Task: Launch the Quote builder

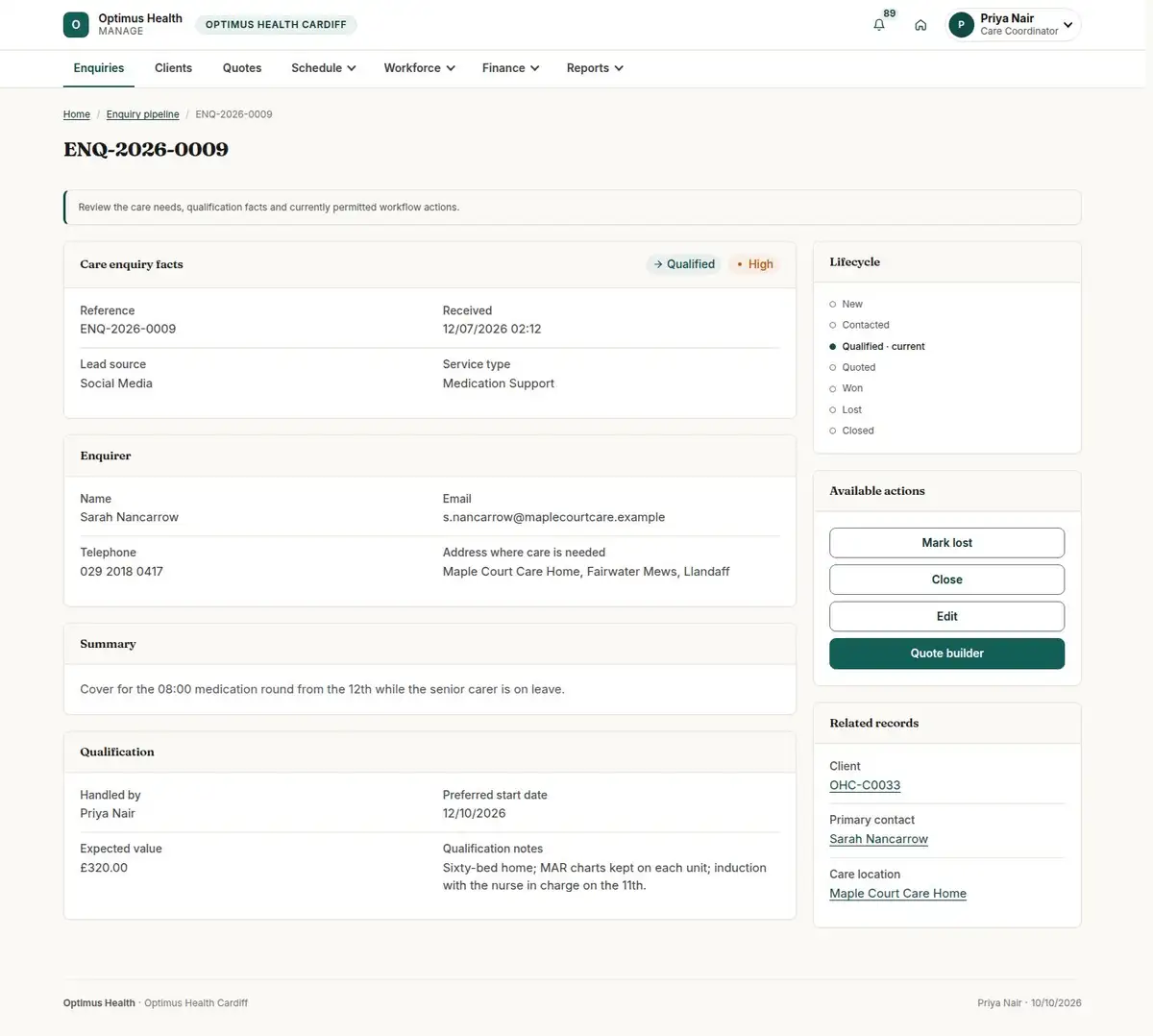Action: tap(947, 654)
